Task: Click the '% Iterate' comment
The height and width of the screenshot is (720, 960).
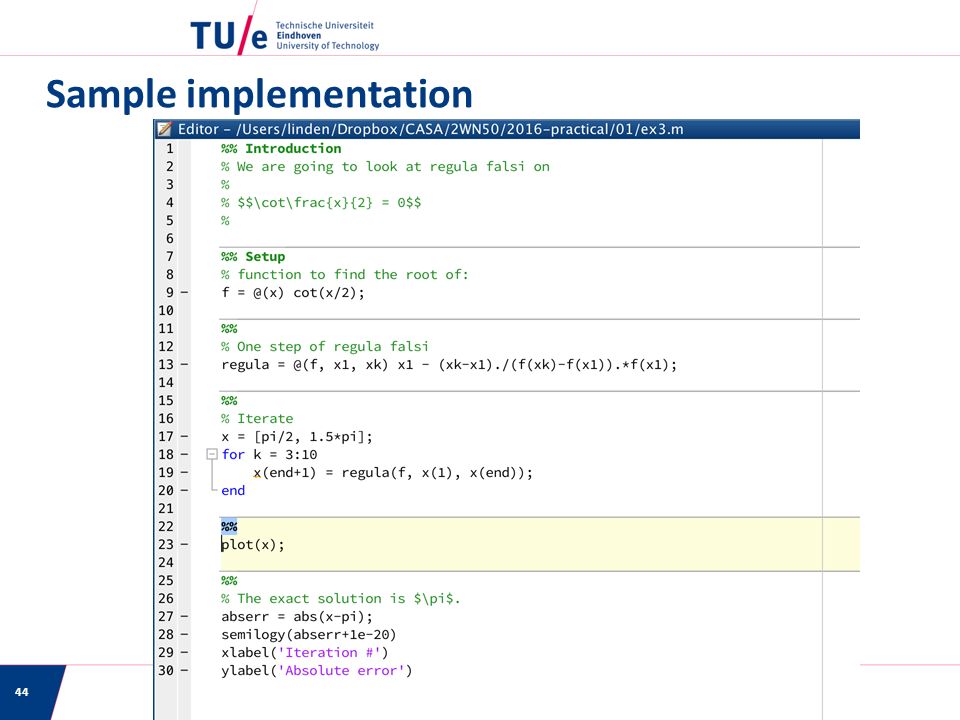Action: pos(257,419)
